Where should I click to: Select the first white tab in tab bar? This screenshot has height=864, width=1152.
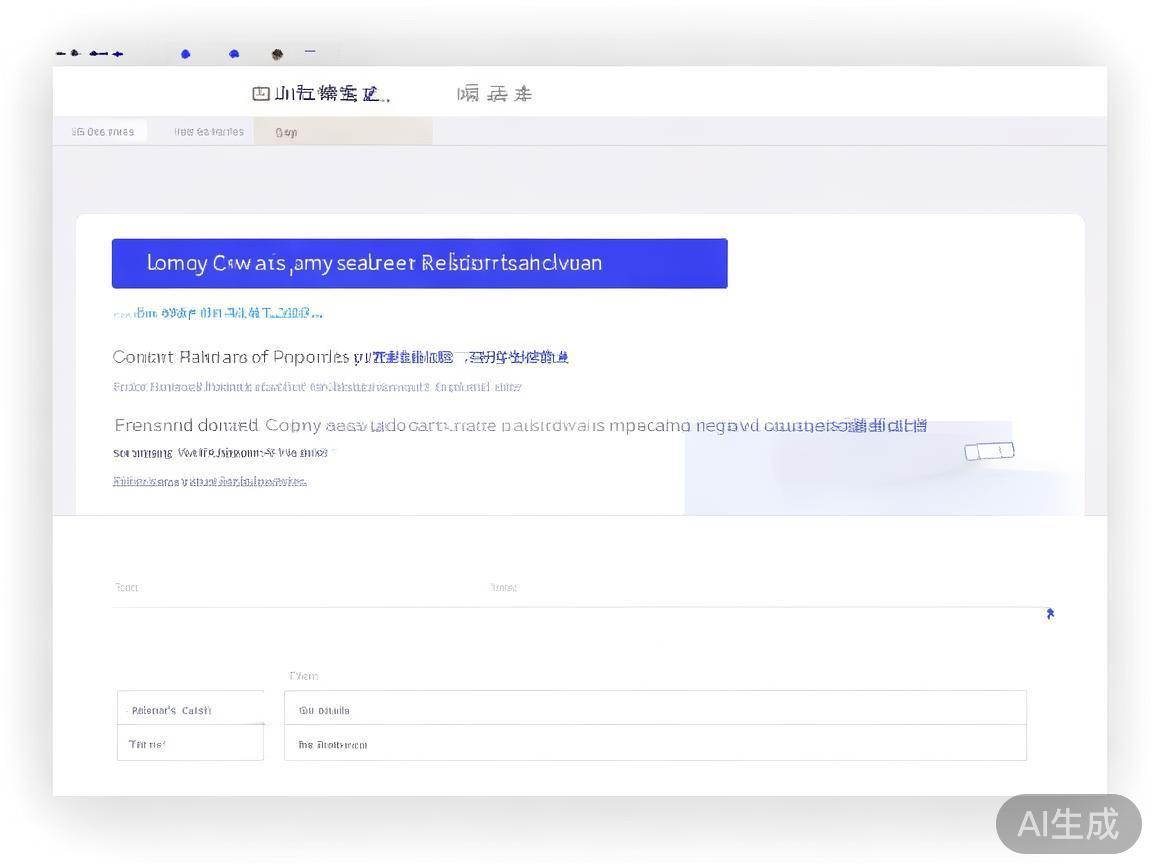pyautogui.click(x=103, y=132)
